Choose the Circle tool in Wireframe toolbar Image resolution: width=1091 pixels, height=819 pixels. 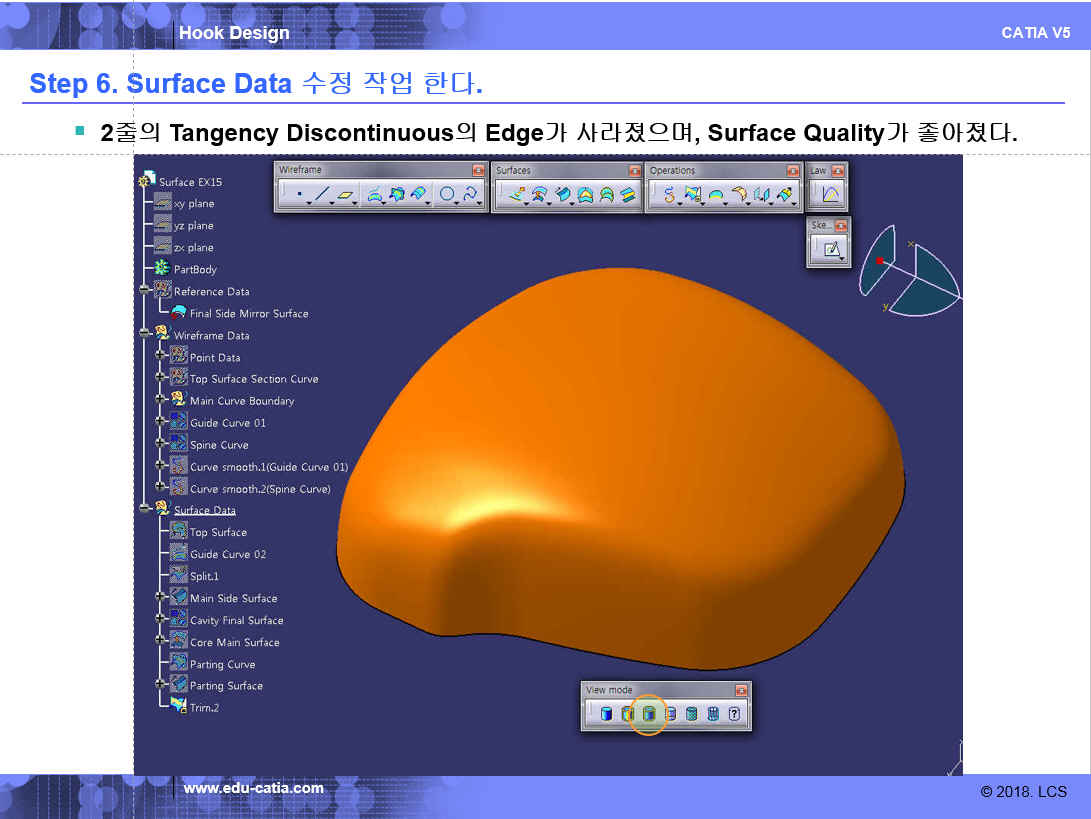pos(447,195)
